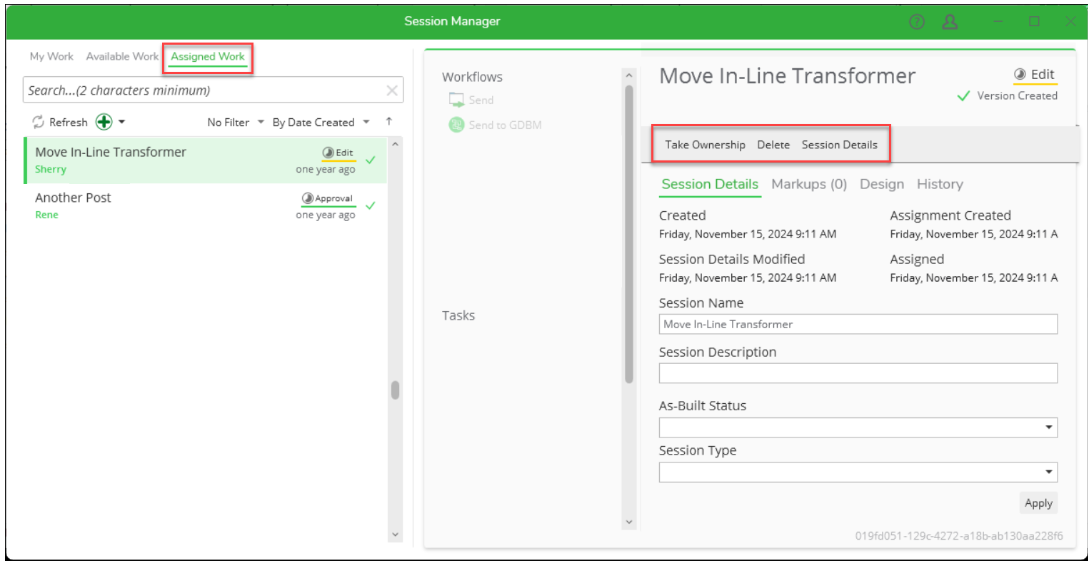Open the Session Details tab

pos(710,185)
